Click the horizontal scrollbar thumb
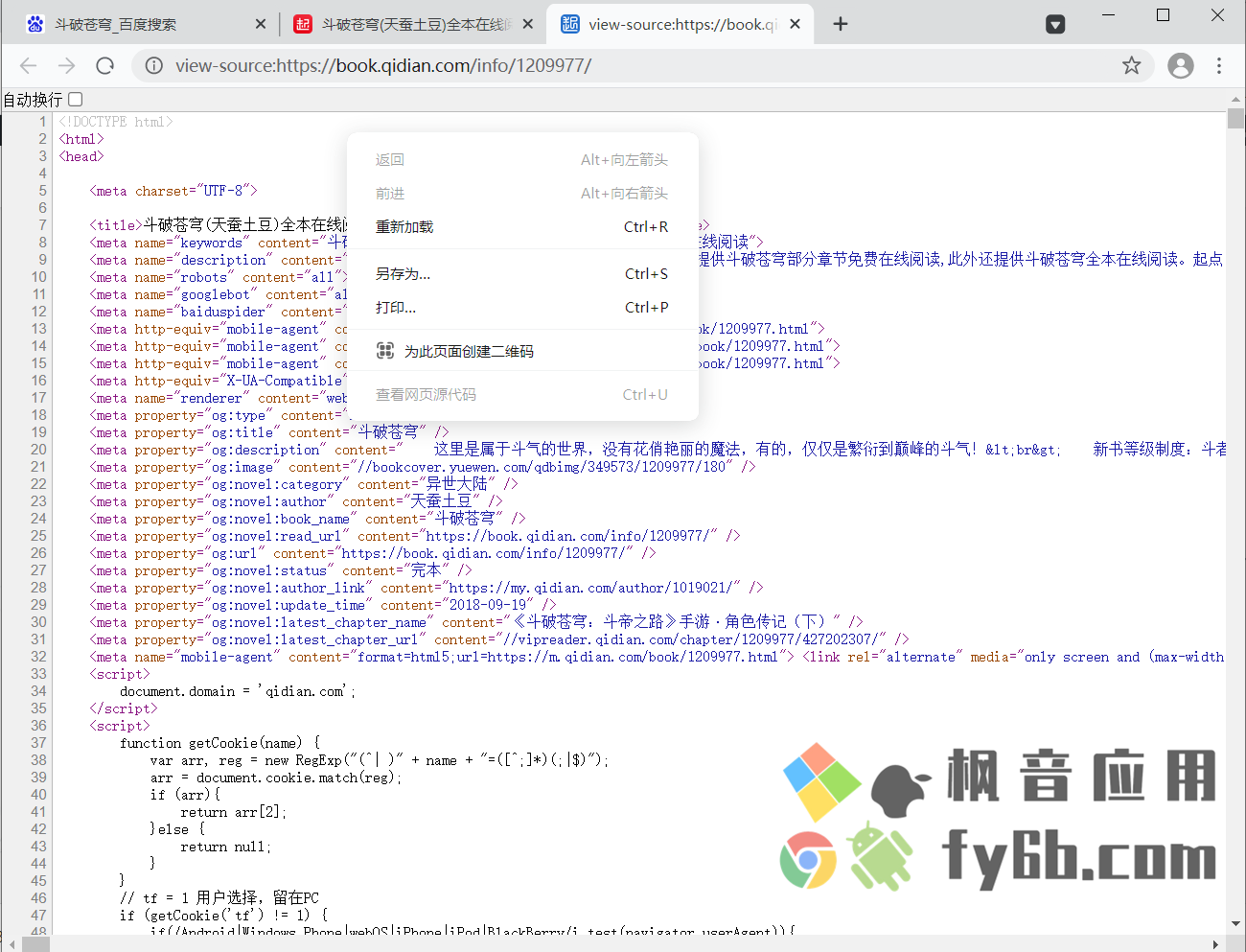The width and height of the screenshot is (1246, 952). tap(36, 943)
